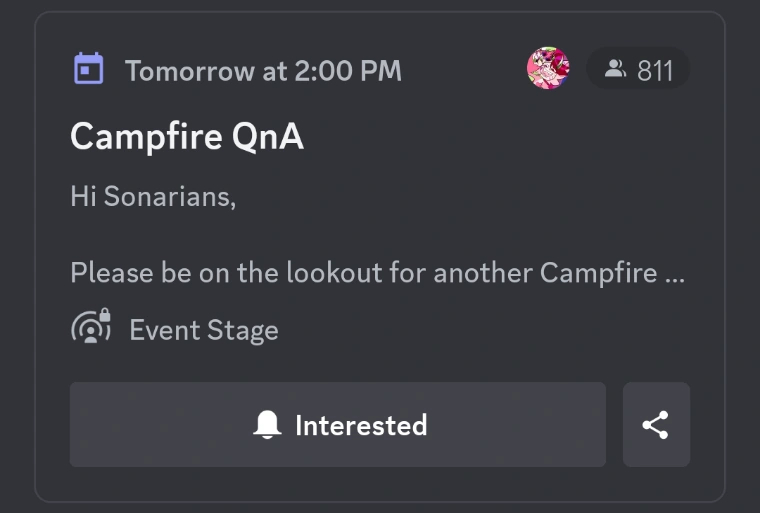
Task: Click the bell icon on Interested button
Action: click(267, 425)
